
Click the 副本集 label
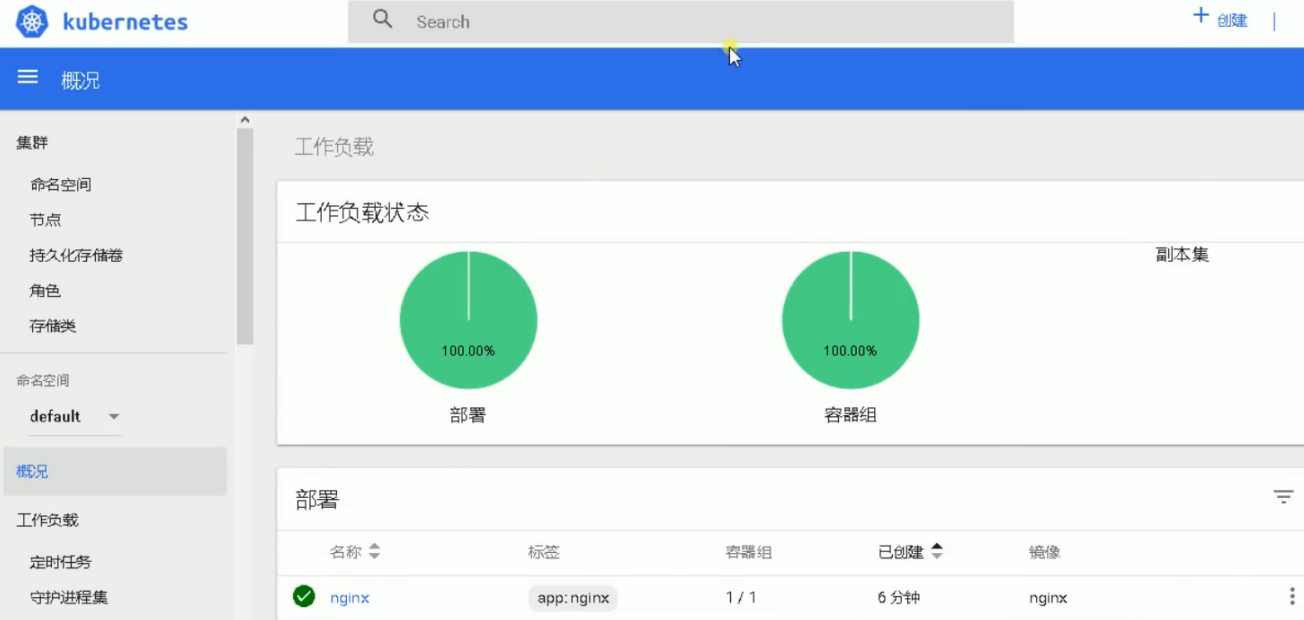1182,255
